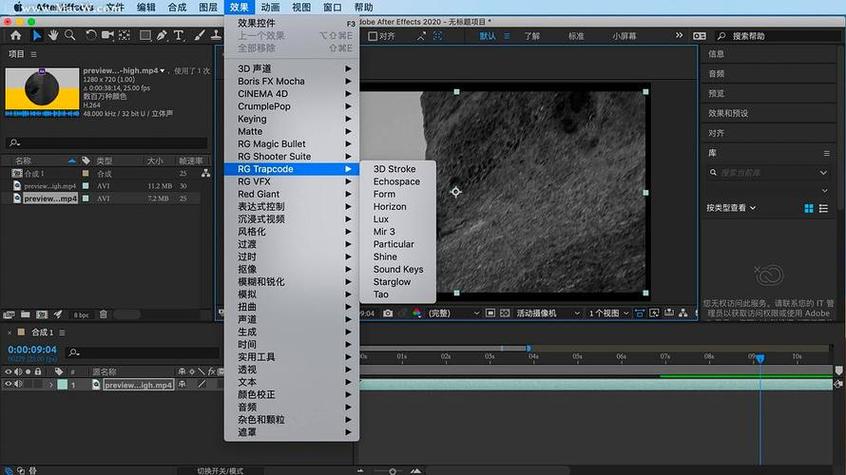Image resolution: width=846 pixels, height=475 pixels.
Task: Select the Type text tool
Action: coord(179,36)
